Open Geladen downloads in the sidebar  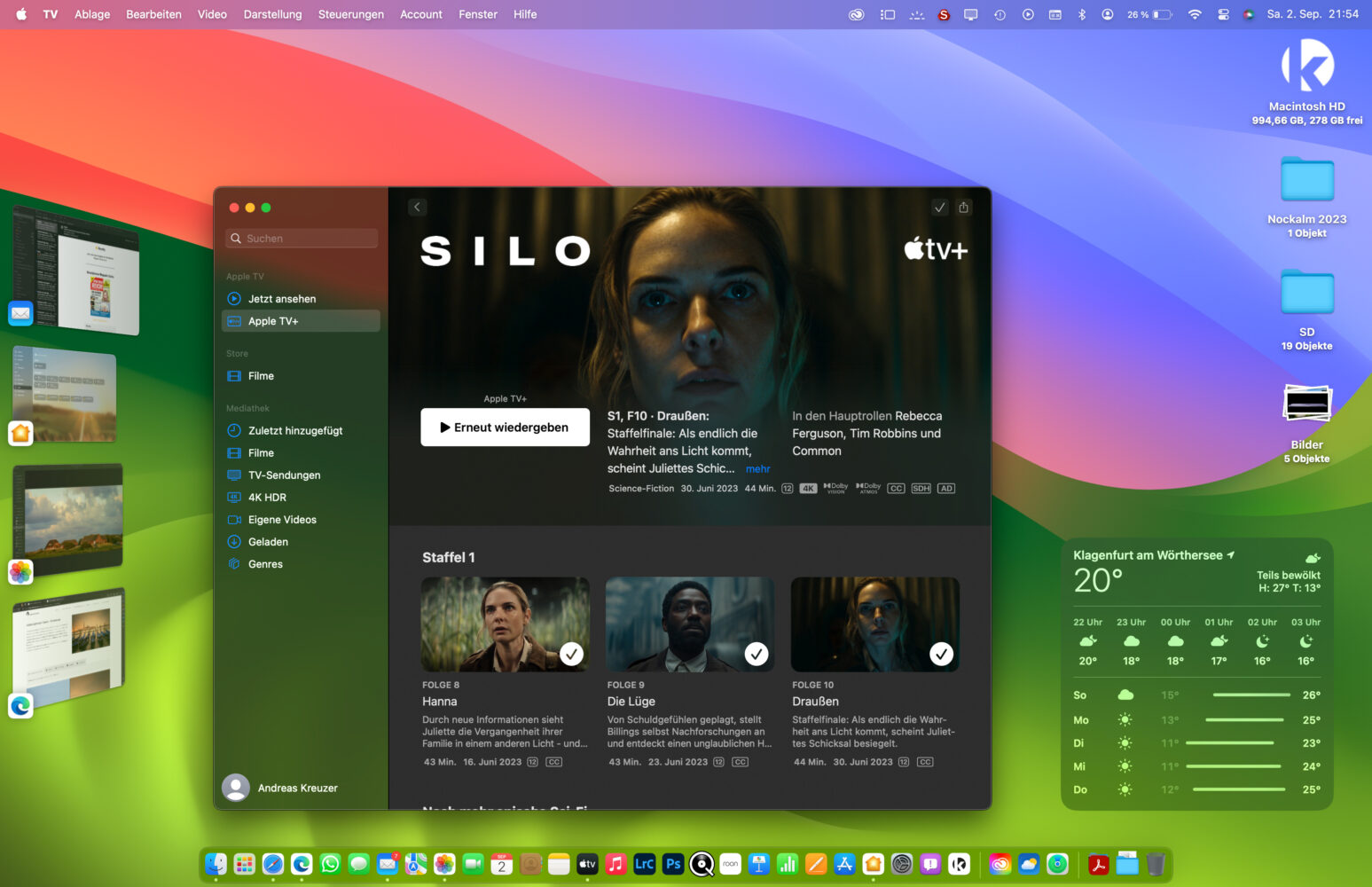301,542
